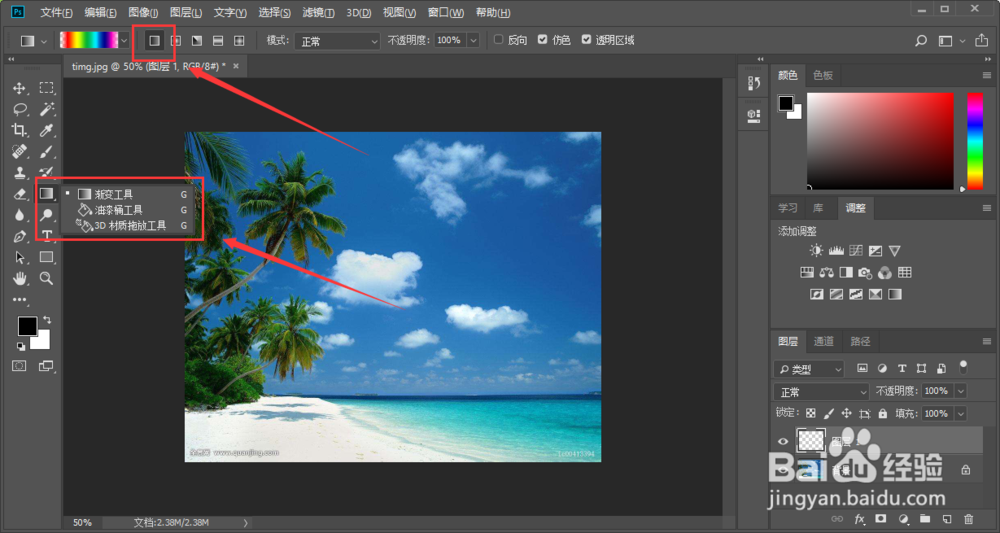1000x533 pixels.
Task: Select the Blur droplet tool
Action: pyautogui.click(x=20, y=215)
